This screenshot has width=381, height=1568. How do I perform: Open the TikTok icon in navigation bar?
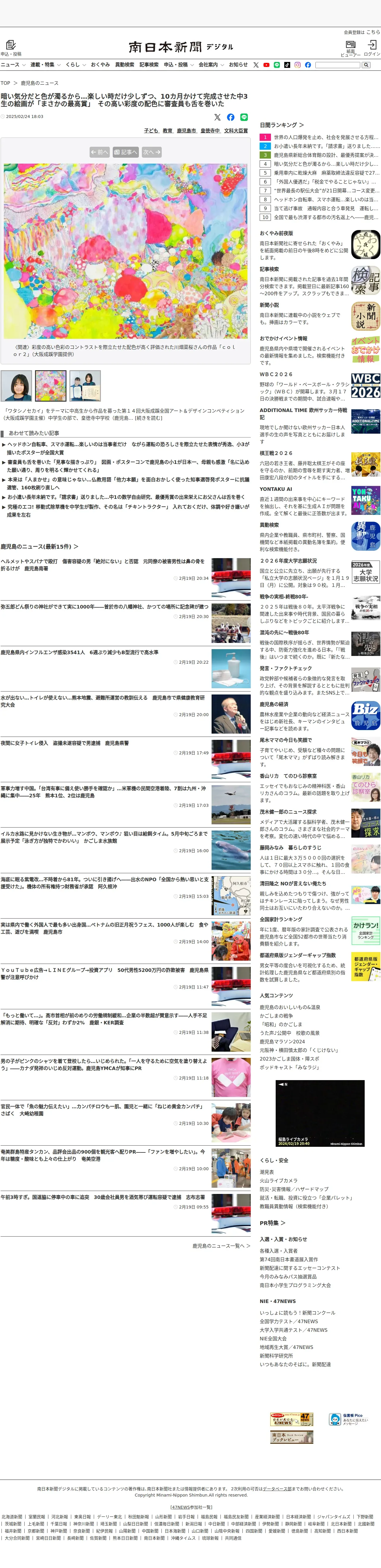click(287, 65)
